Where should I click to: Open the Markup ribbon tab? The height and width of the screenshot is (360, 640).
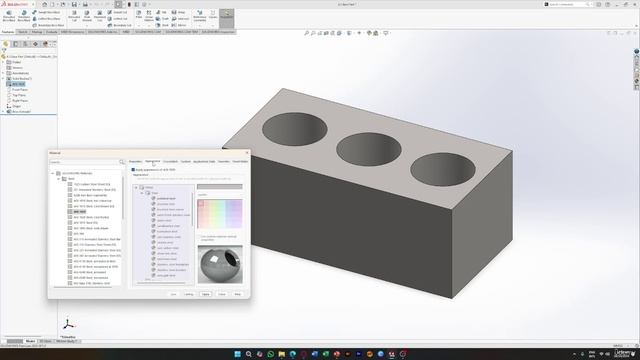pyautogui.click(x=37, y=32)
